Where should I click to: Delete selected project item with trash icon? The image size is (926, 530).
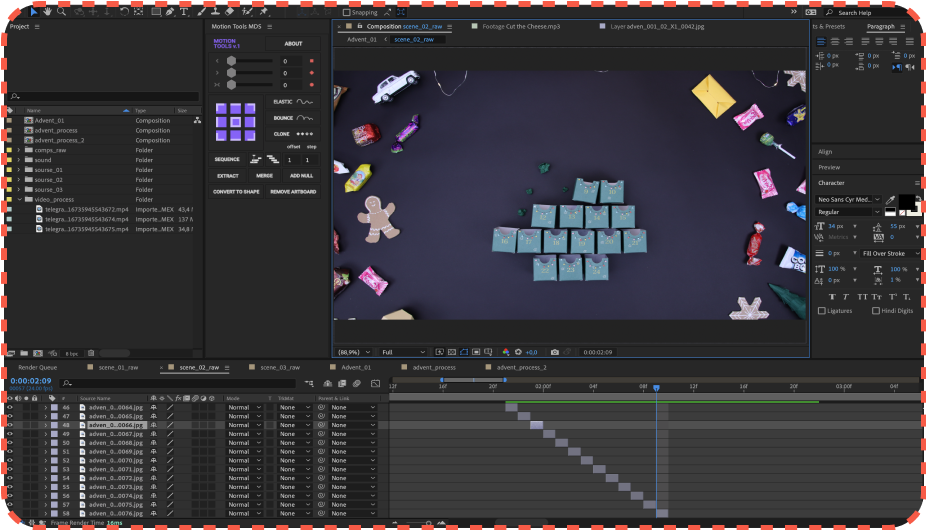(91, 353)
